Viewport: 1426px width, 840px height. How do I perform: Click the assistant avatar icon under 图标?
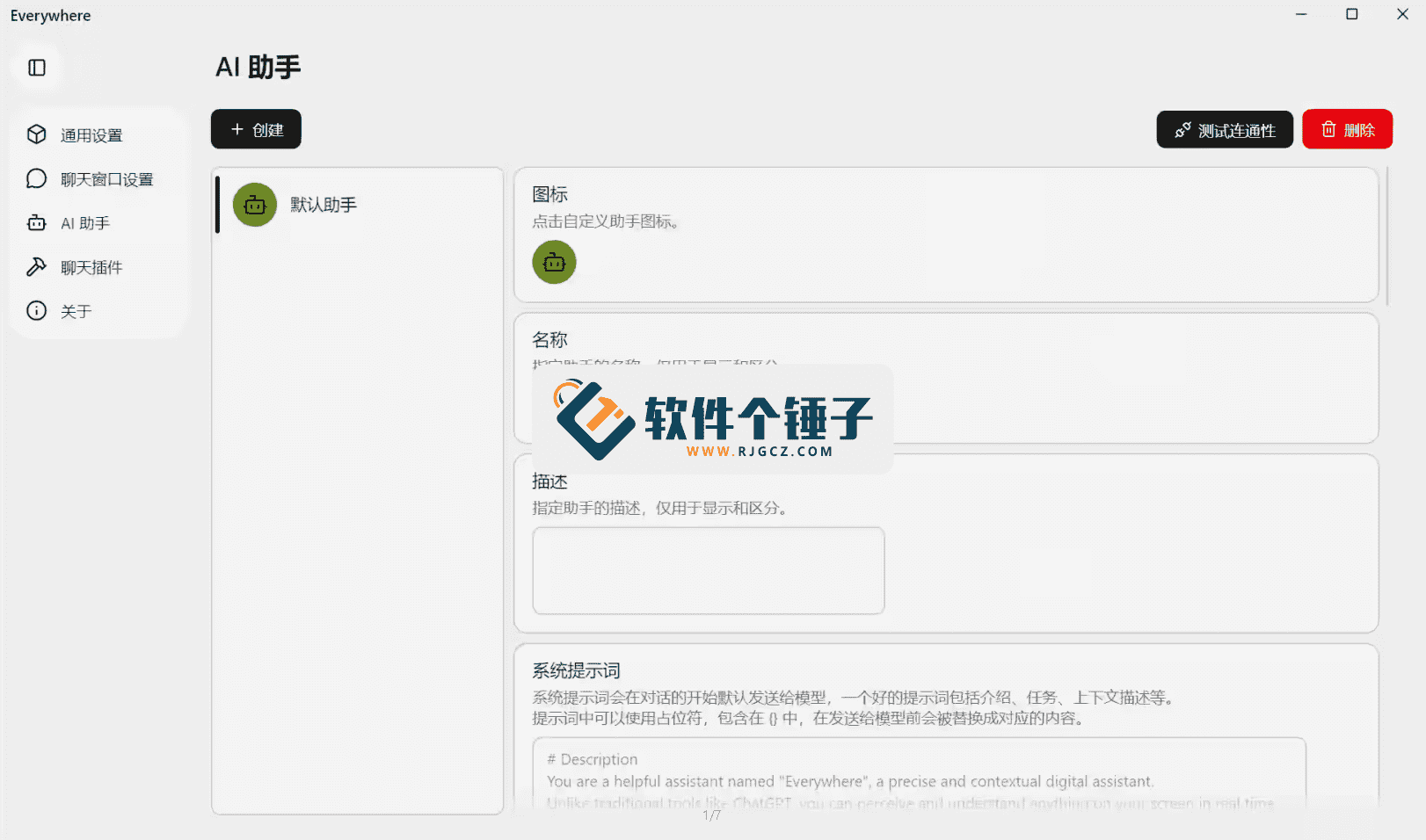[x=554, y=262]
